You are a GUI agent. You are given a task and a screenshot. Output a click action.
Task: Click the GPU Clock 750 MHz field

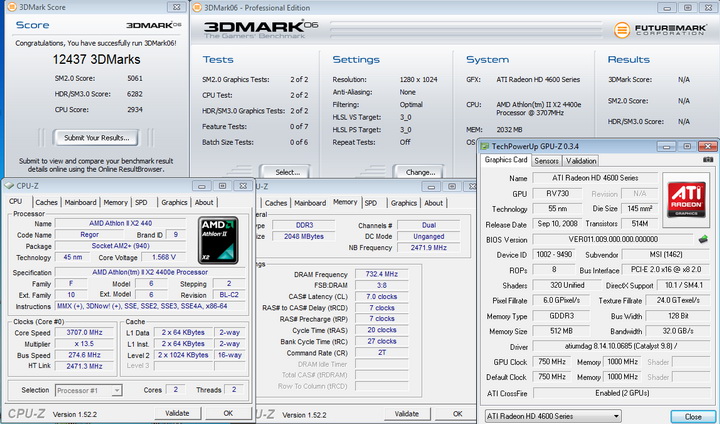(x=551, y=362)
